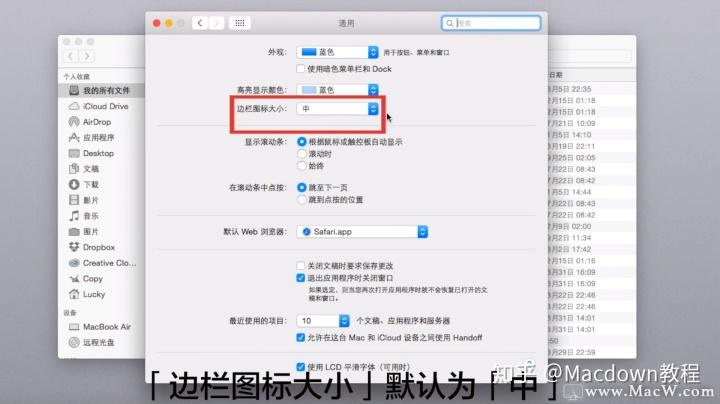This screenshot has width=720, height=404.
Task: Enable 关闭文稿时要求保存更改 checkbox
Action: click(x=300, y=266)
